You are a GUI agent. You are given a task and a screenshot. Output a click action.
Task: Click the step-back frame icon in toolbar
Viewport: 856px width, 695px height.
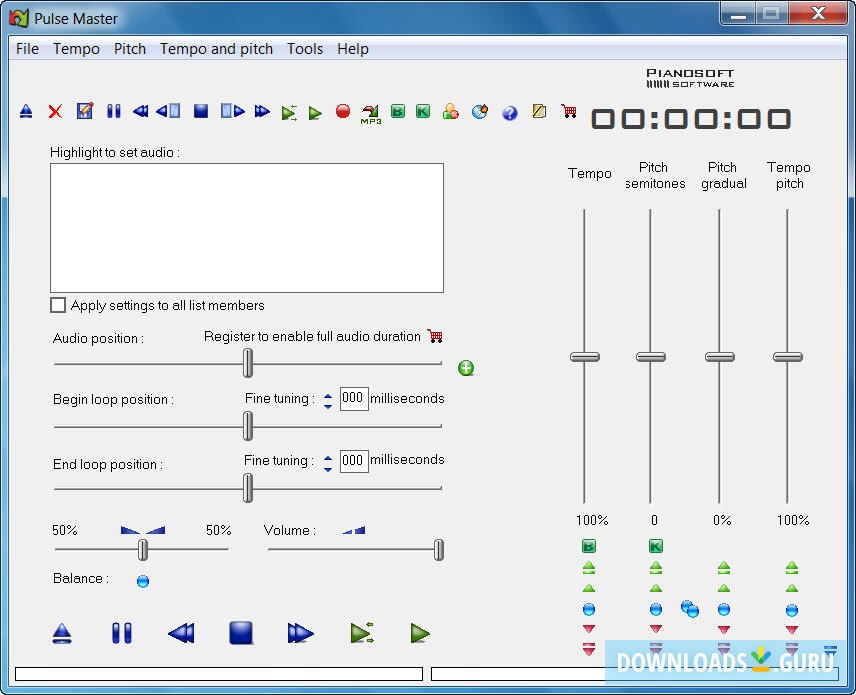tap(168, 111)
